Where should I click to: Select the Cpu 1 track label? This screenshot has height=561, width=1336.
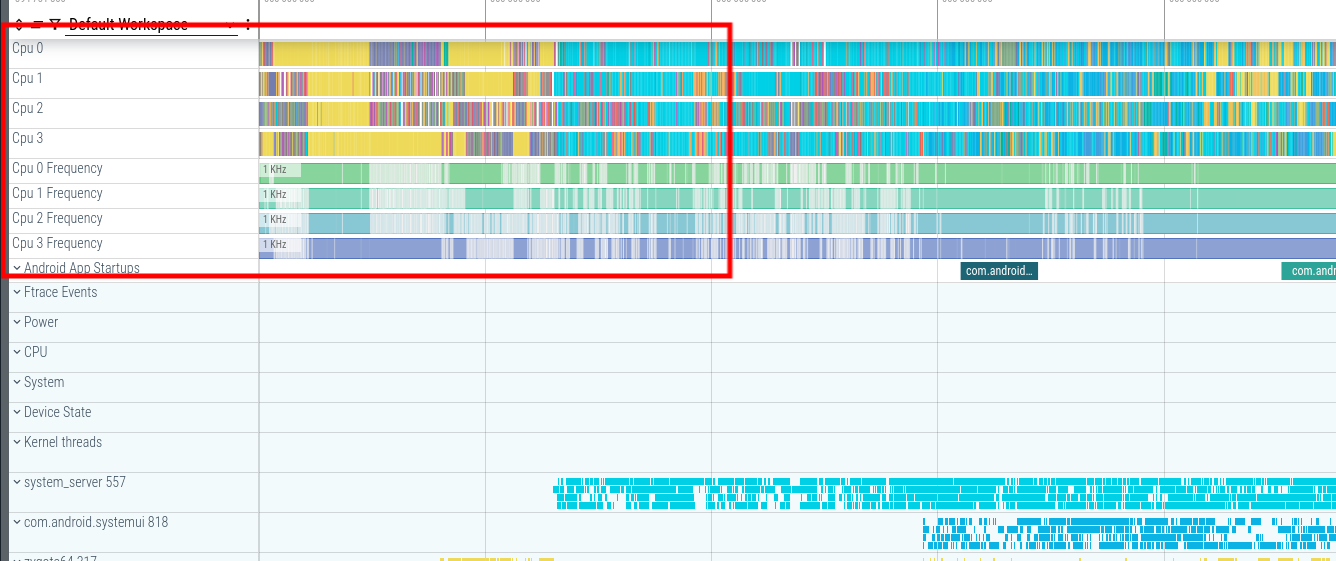coord(28,78)
